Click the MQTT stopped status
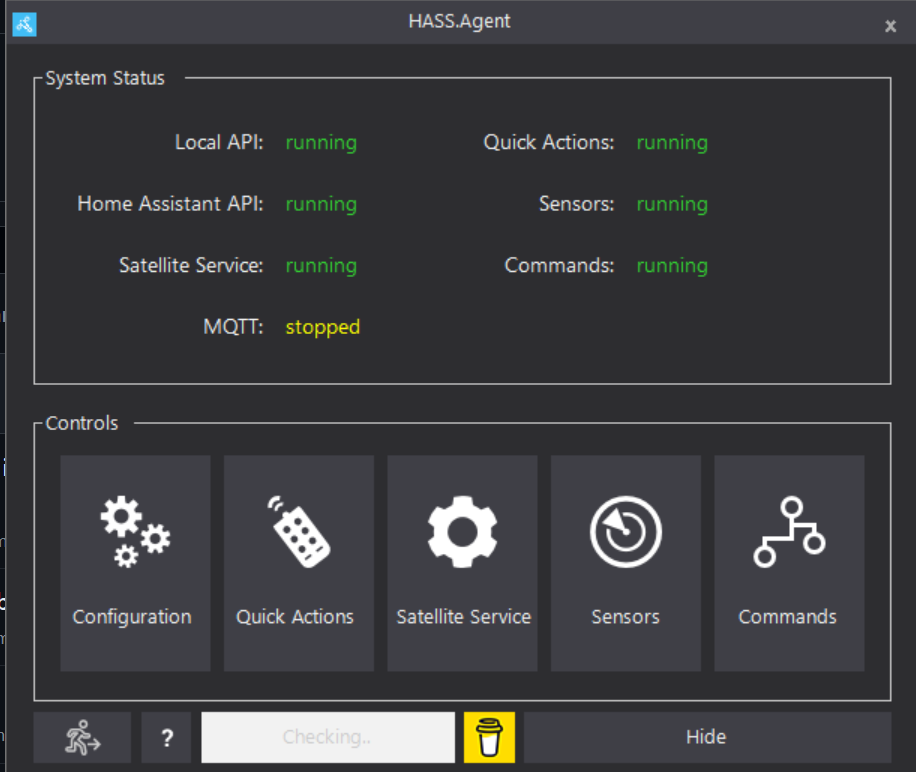 pyautogui.click(x=322, y=327)
